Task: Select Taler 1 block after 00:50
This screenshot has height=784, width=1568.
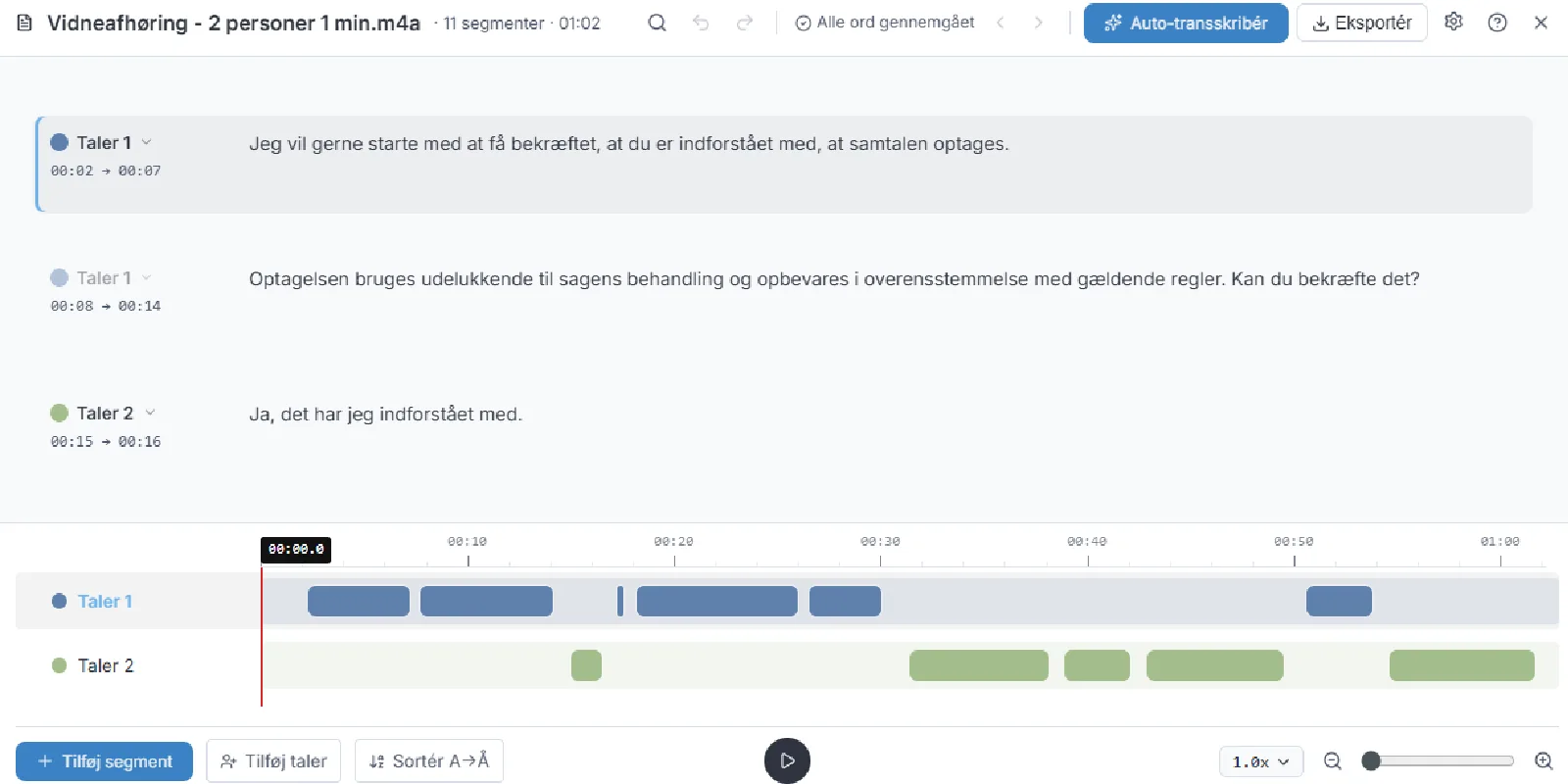Action: pos(1339,601)
